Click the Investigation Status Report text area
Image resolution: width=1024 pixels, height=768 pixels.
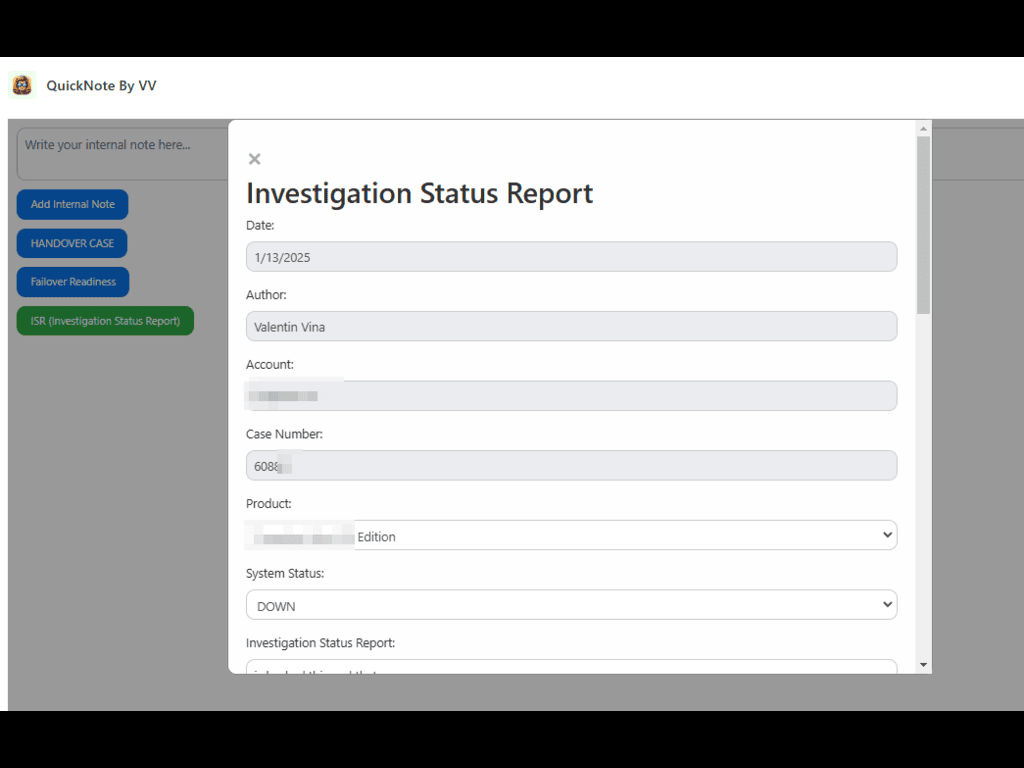(571, 667)
